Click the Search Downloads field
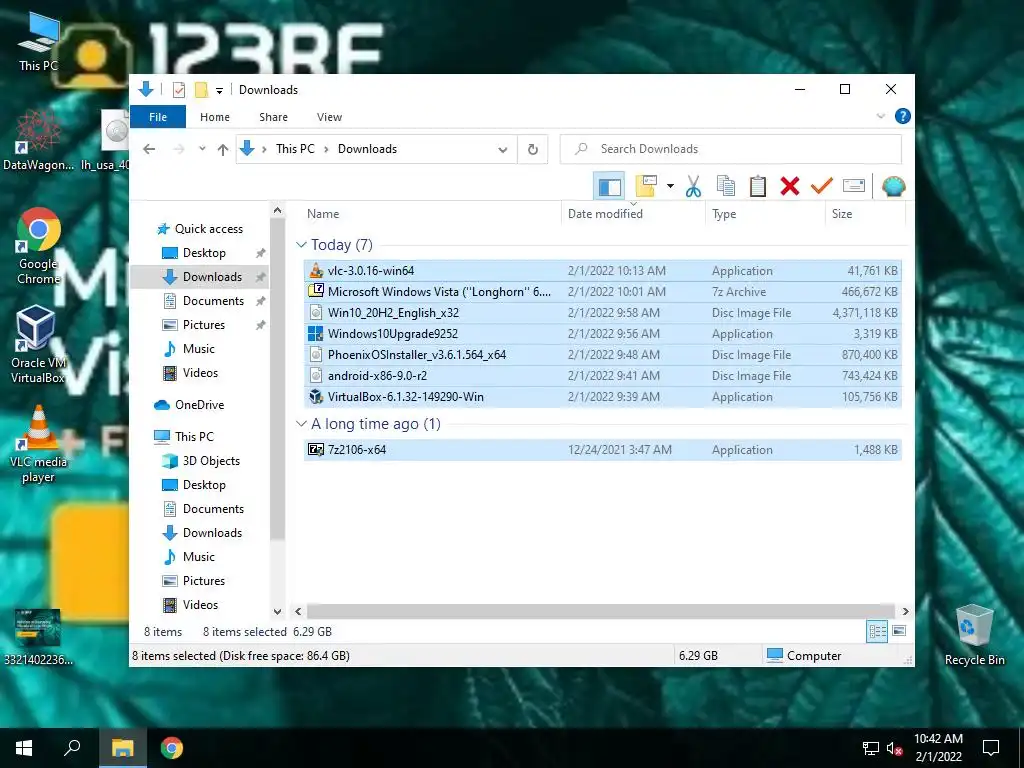Viewport: 1024px width, 768px height. click(x=731, y=149)
